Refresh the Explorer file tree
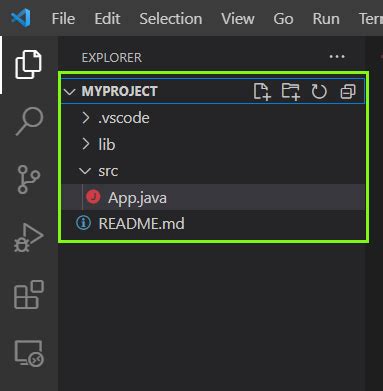This screenshot has height=391, width=383. (319, 92)
